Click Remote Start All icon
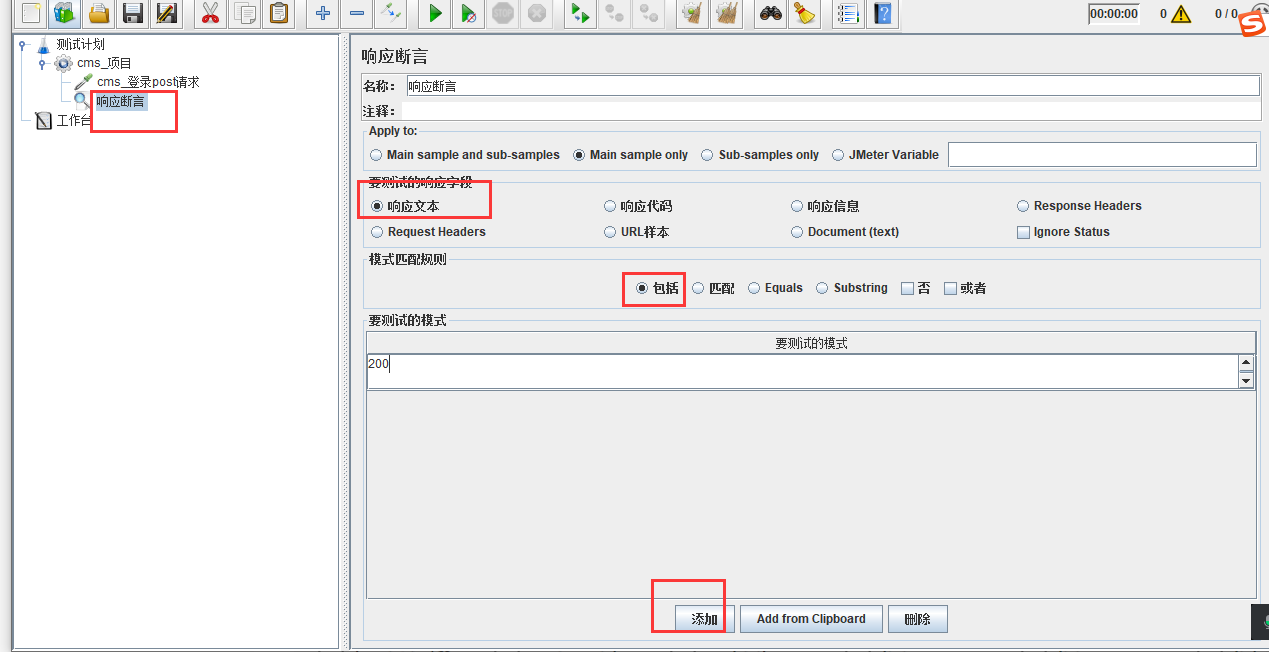 point(579,13)
